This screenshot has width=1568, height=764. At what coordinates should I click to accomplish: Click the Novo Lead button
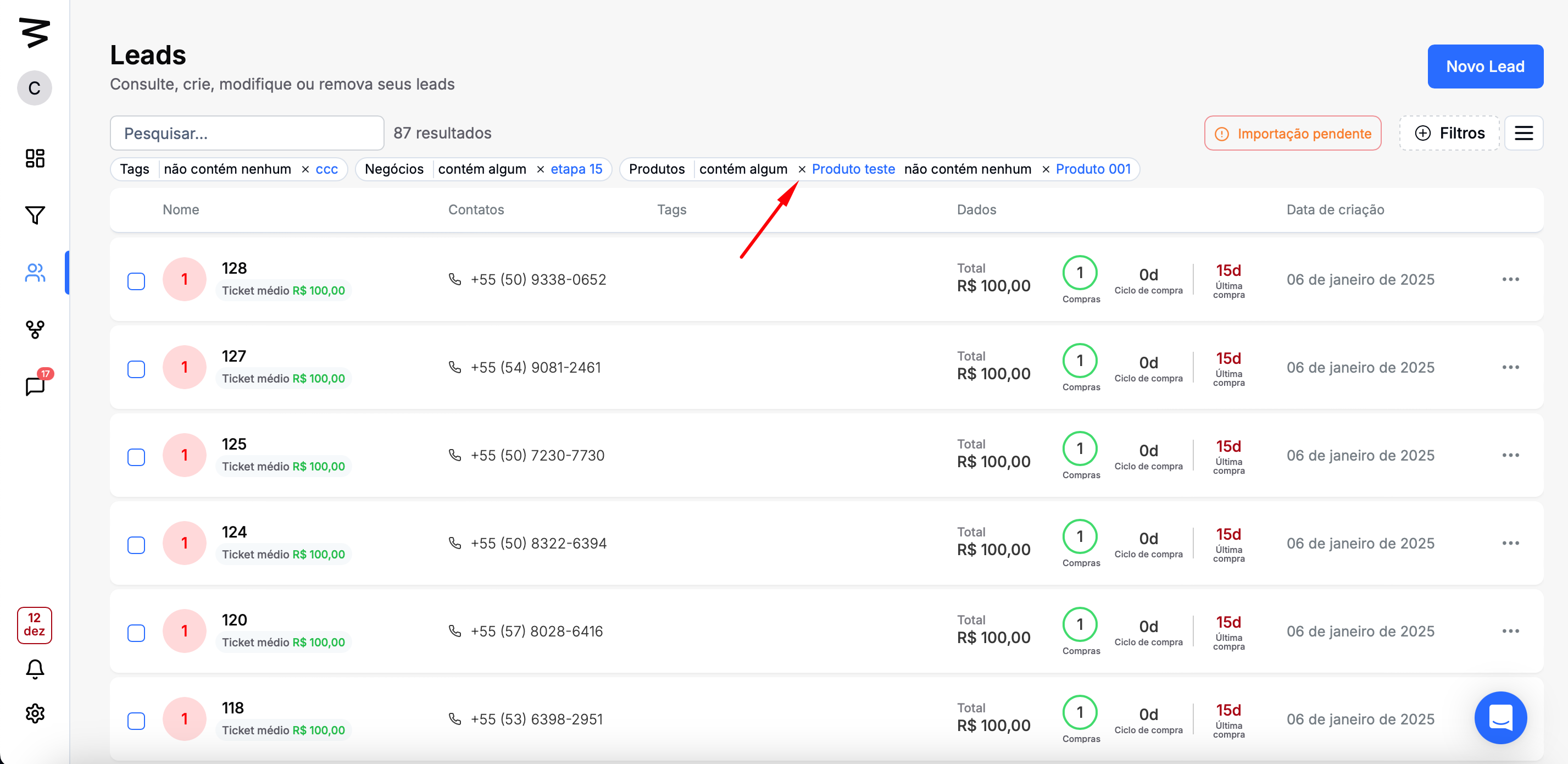pos(1484,67)
